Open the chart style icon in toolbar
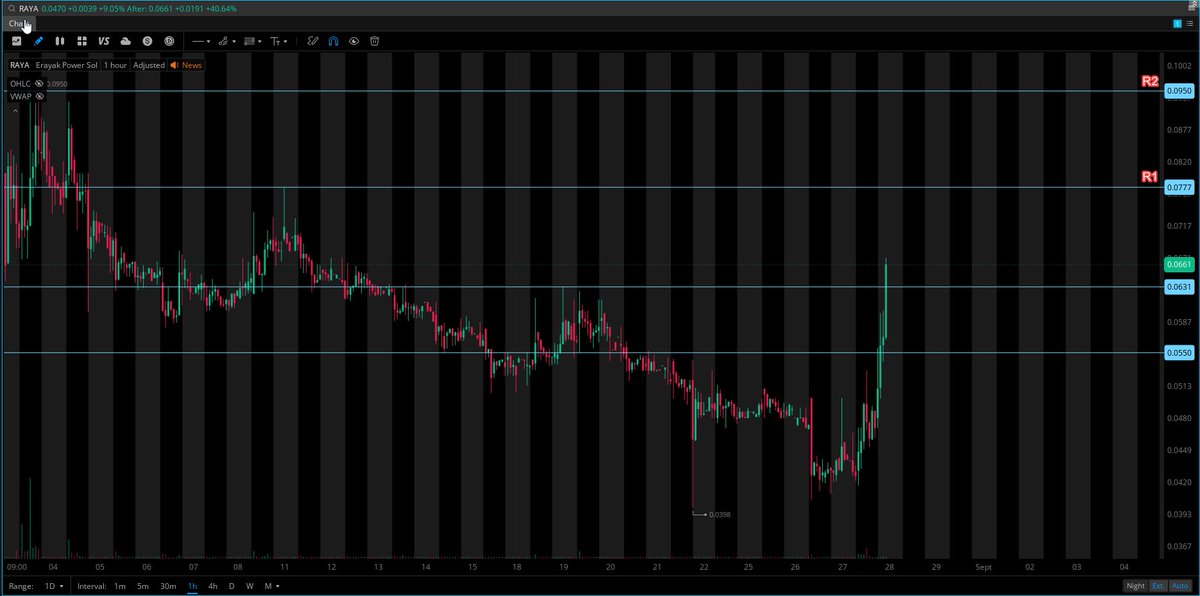Image resolution: width=1200 pixels, height=596 pixels. 17,41
